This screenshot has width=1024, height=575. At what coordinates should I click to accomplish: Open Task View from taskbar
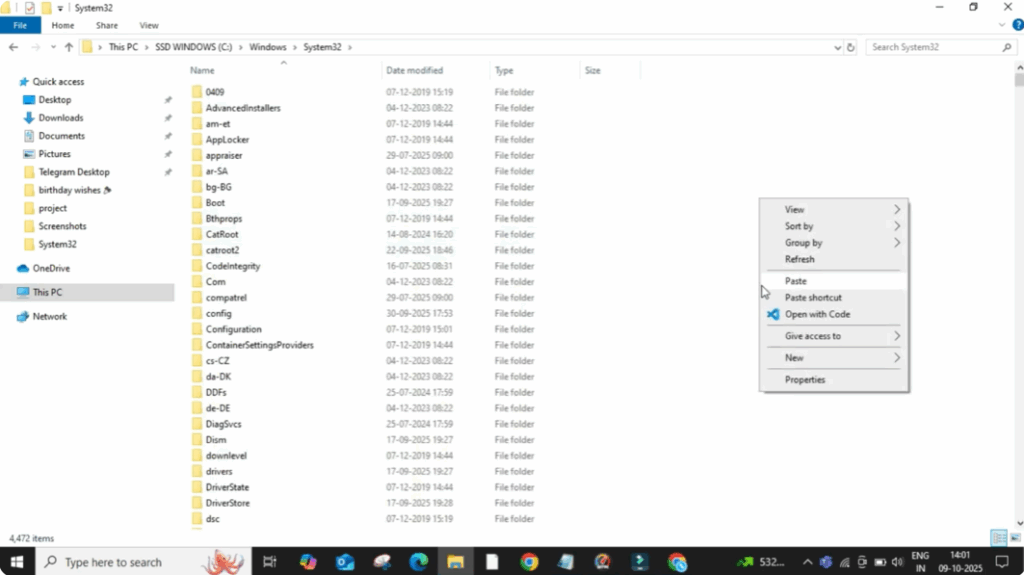coord(270,562)
